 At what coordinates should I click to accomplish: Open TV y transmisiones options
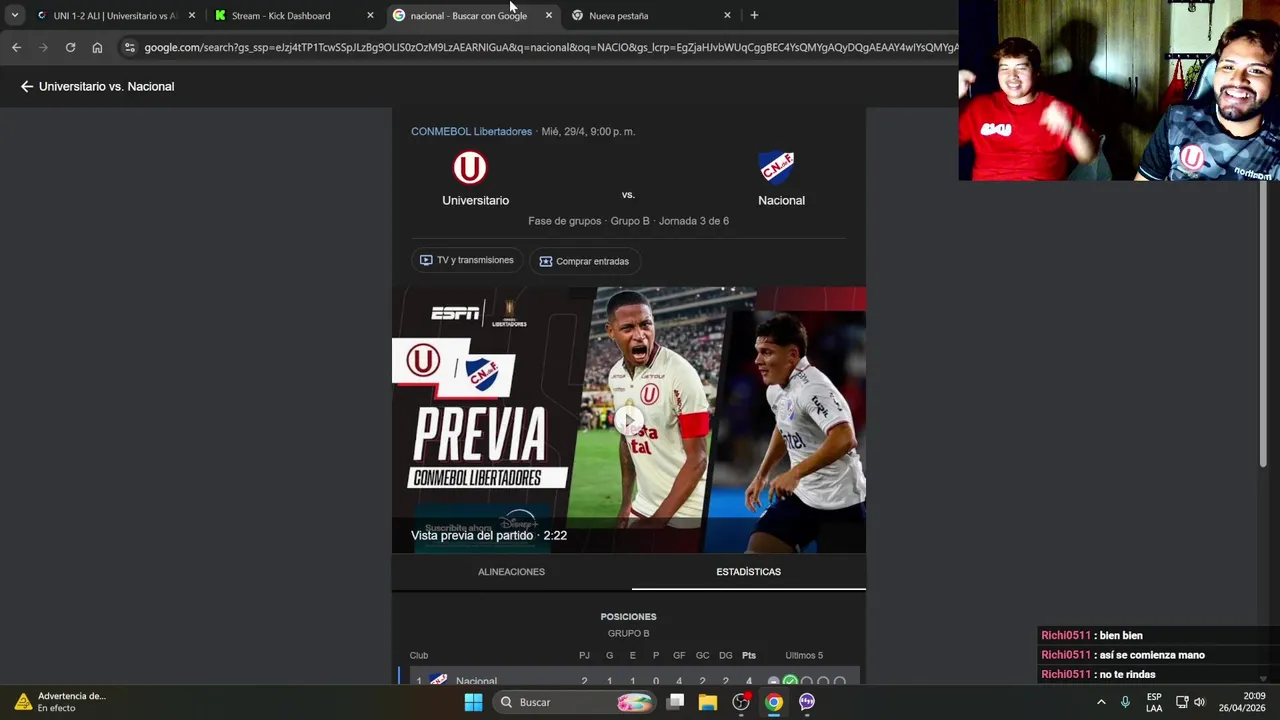(467, 260)
